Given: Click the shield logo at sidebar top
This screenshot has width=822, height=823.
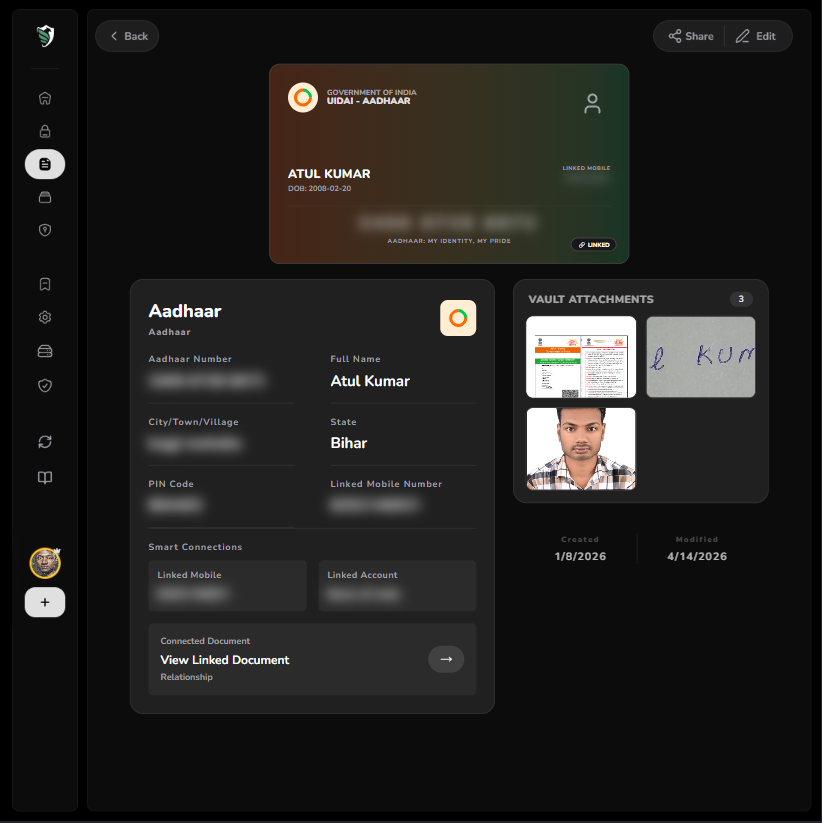Looking at the screenshot, I should [45, 36].
